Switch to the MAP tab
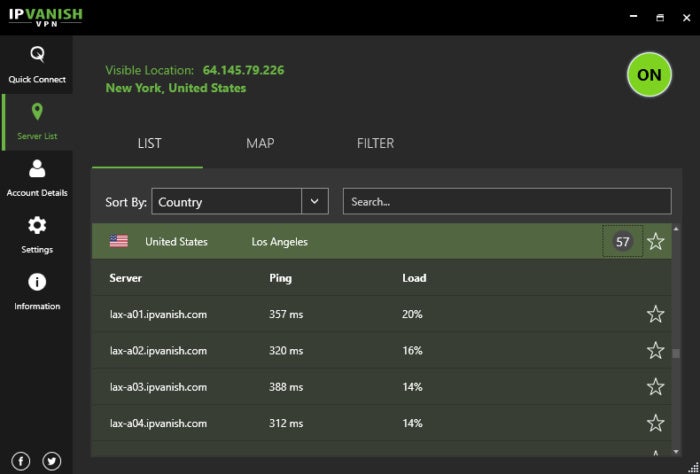The width and height of the screenshot is (700, 474). (260, 143)
